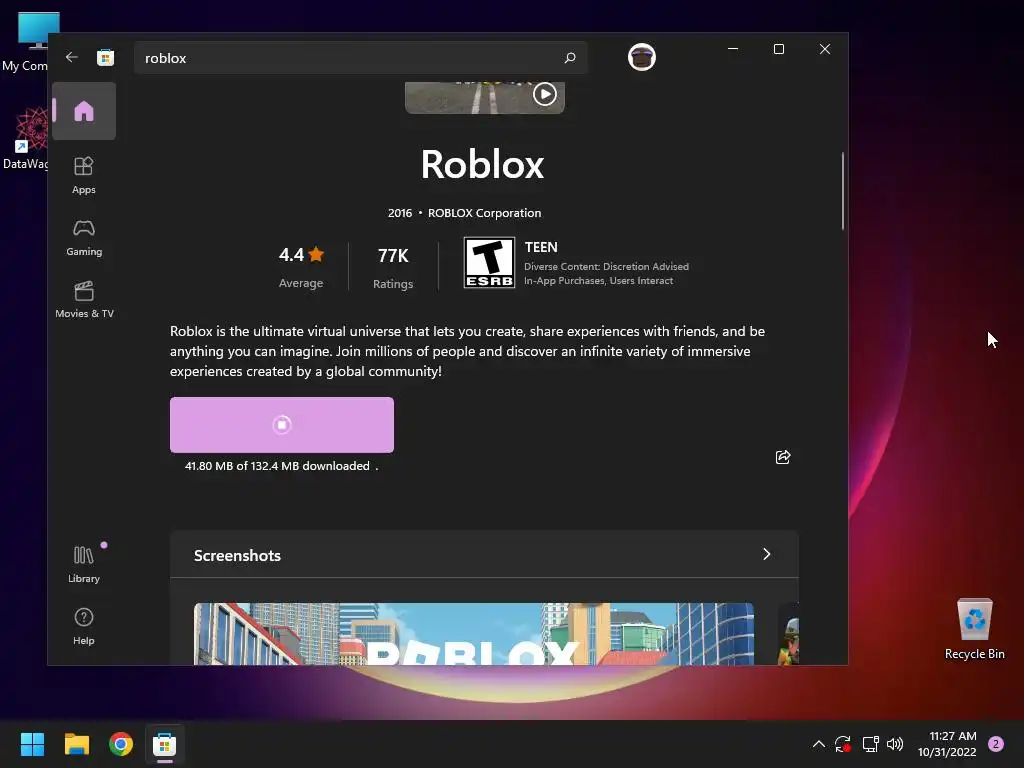
Task: Launch Google Chrome from taskbar
Action: 121,744
